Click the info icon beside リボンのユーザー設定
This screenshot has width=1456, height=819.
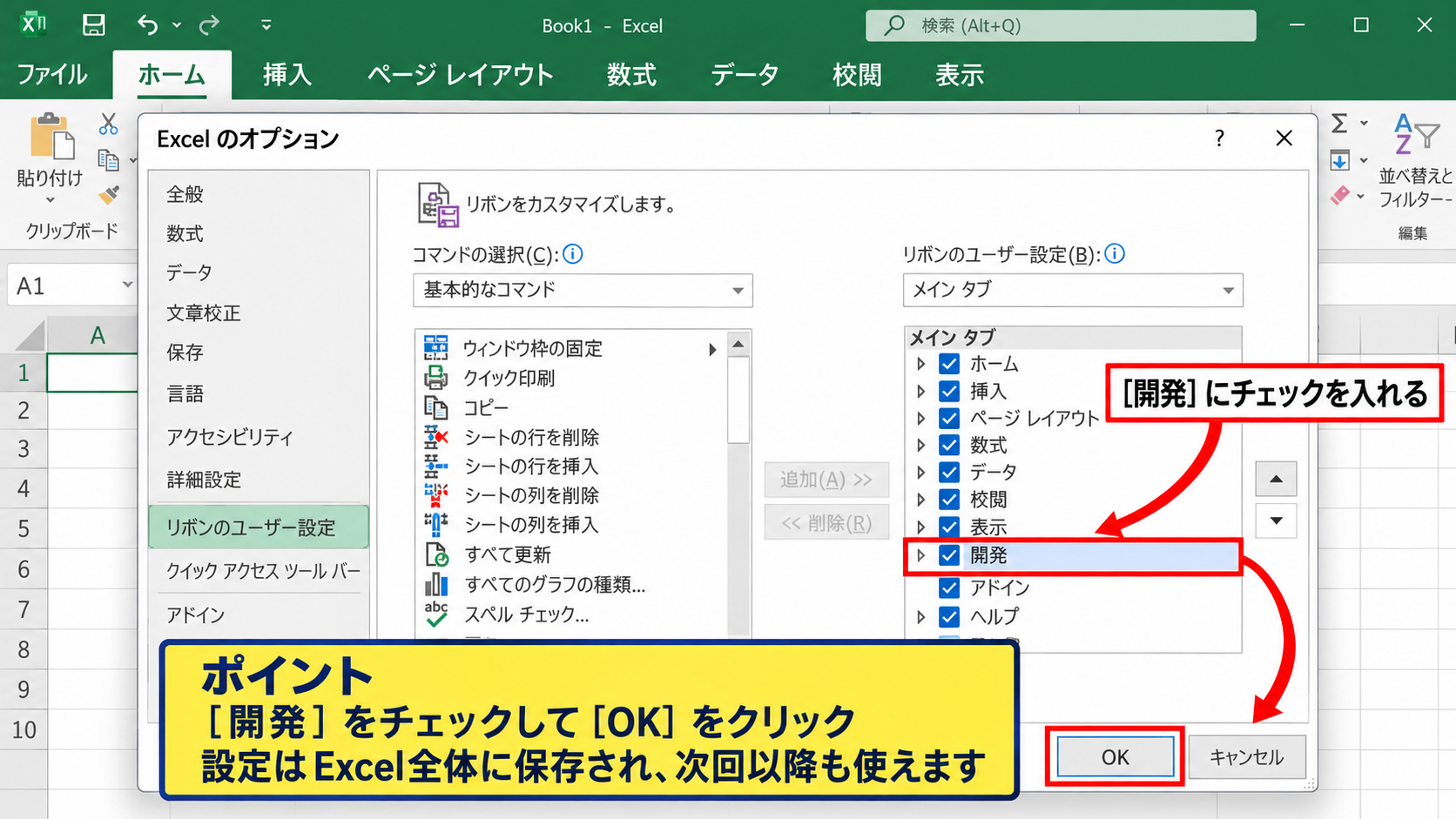[1115, 254]
